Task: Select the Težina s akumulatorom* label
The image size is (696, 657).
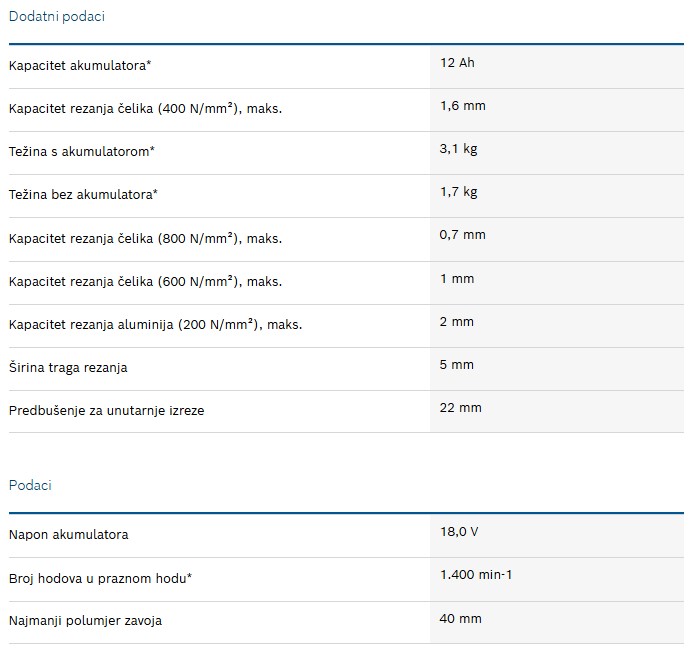Action: 82,152
